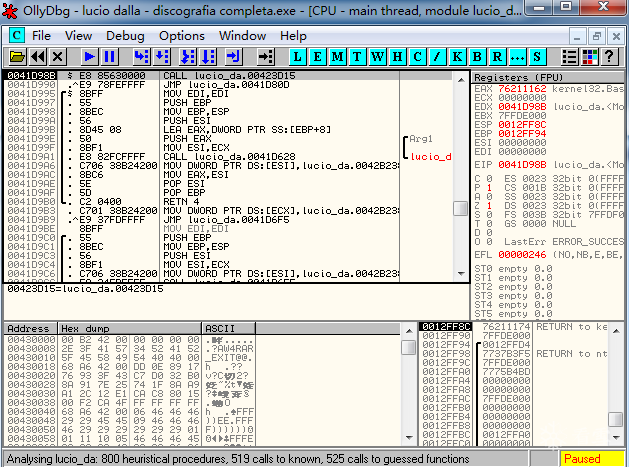
Task: Click stack pane scrollbar up arrow
Action: coord(616,331)
